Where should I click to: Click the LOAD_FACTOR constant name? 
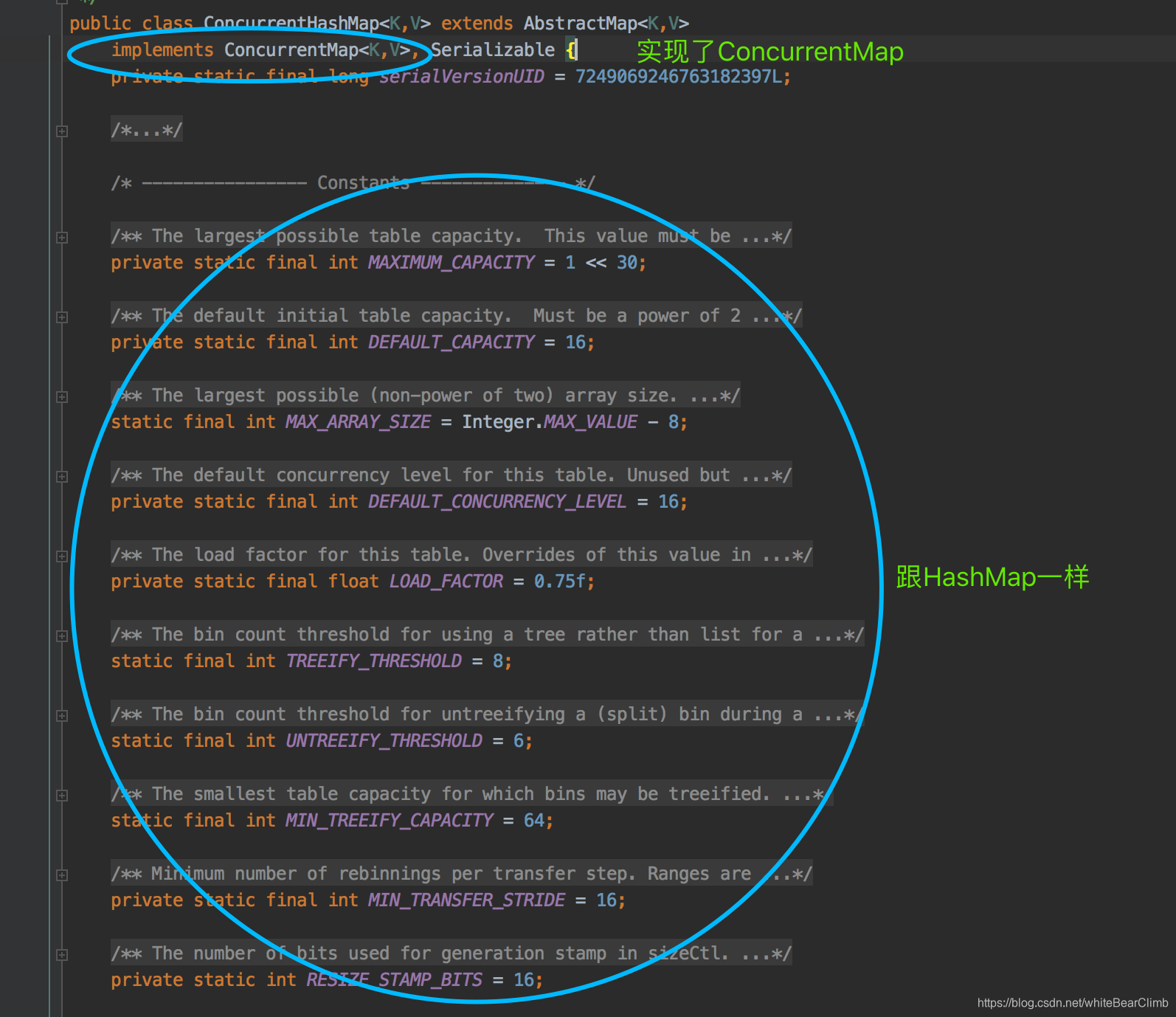click(446, 582)
